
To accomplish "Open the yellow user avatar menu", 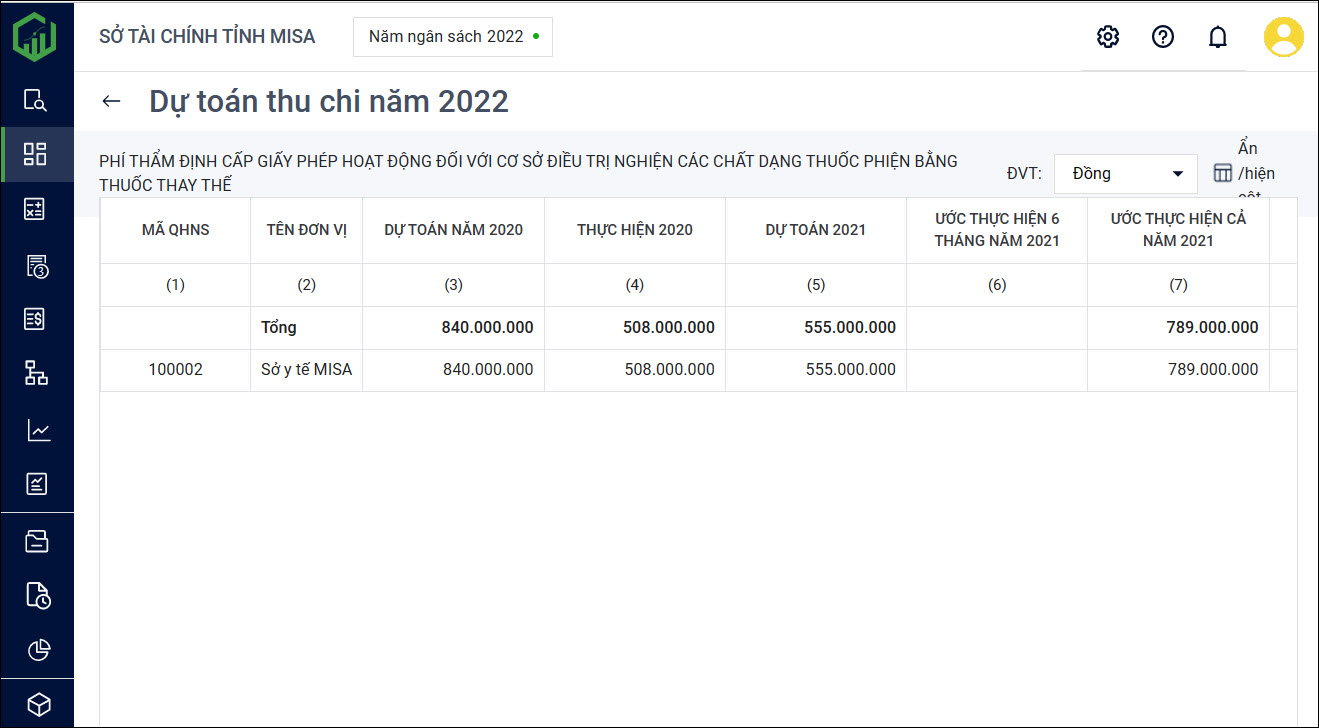I will 1283,37.
